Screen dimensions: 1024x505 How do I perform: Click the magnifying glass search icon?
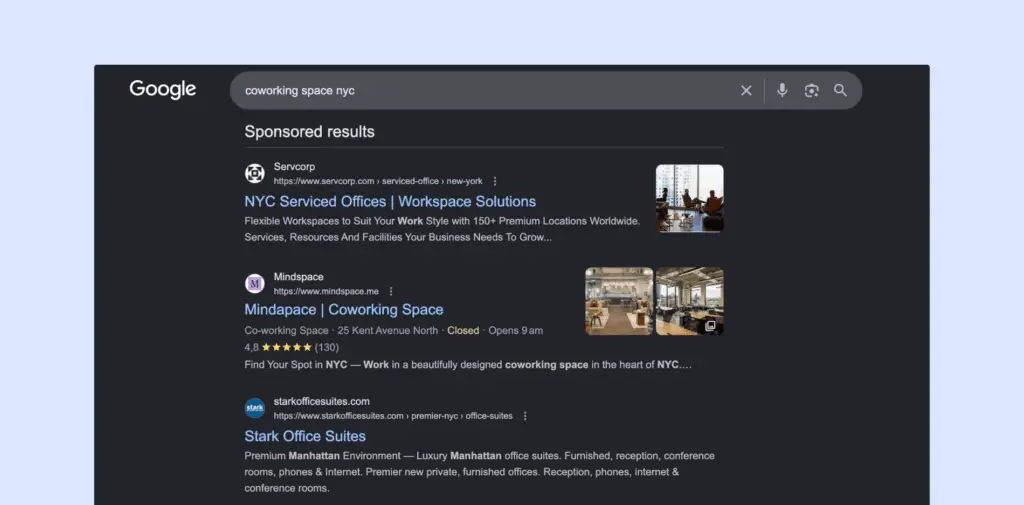click(840, 91)
